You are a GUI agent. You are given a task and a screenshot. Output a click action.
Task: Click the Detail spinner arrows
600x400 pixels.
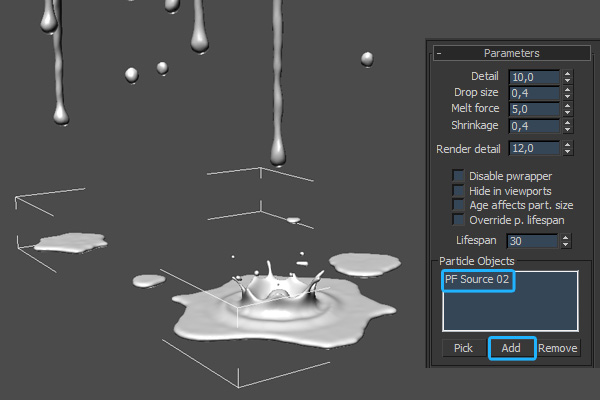[567, 77]
